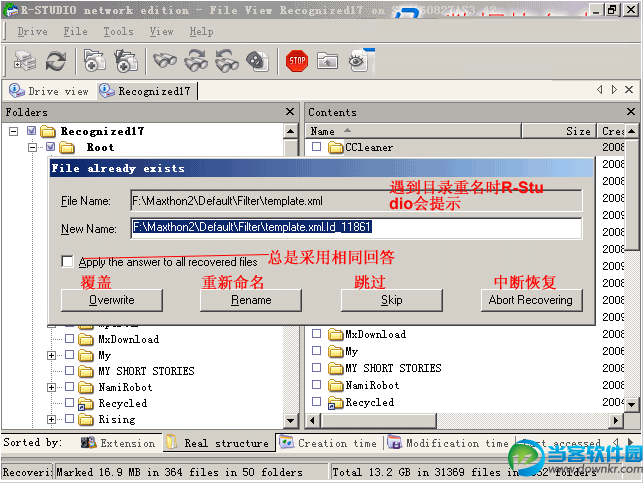Click Find Previous binoculars icon
644x483 pixels.
click(x=227, y=61)
